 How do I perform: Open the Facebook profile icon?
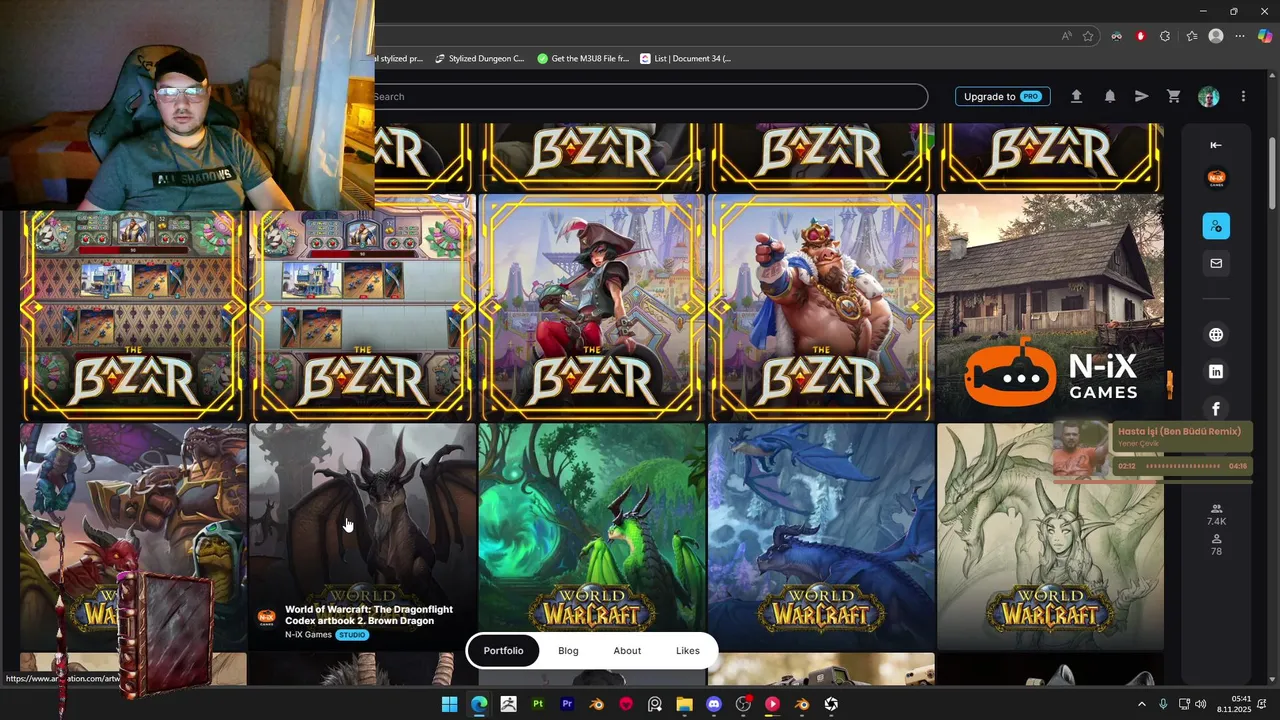[1216, 408]
